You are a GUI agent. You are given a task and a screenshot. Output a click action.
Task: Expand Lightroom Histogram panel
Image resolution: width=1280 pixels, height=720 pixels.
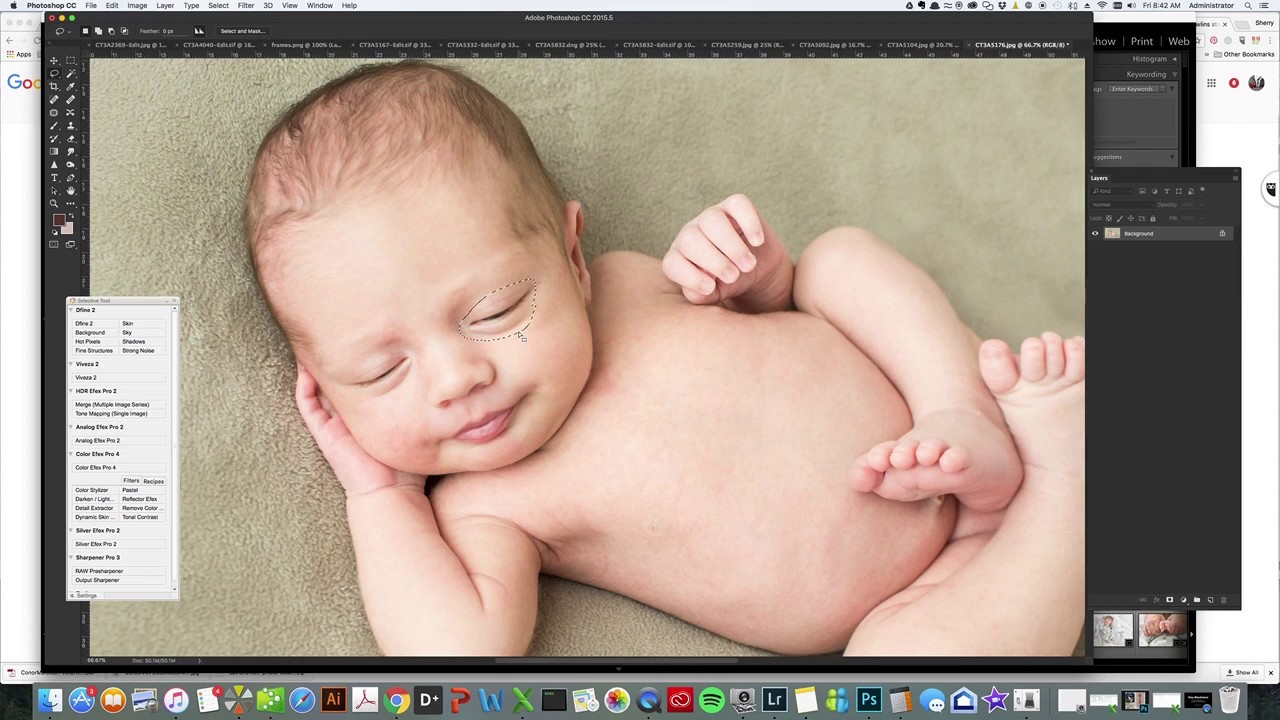point(1174,59)
